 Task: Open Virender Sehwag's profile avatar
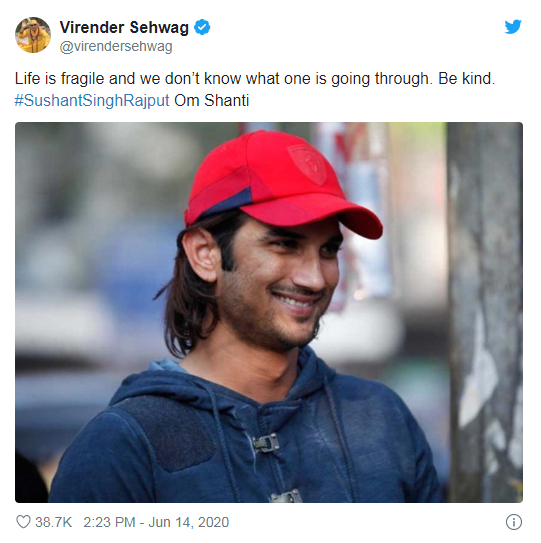(33, 35)
